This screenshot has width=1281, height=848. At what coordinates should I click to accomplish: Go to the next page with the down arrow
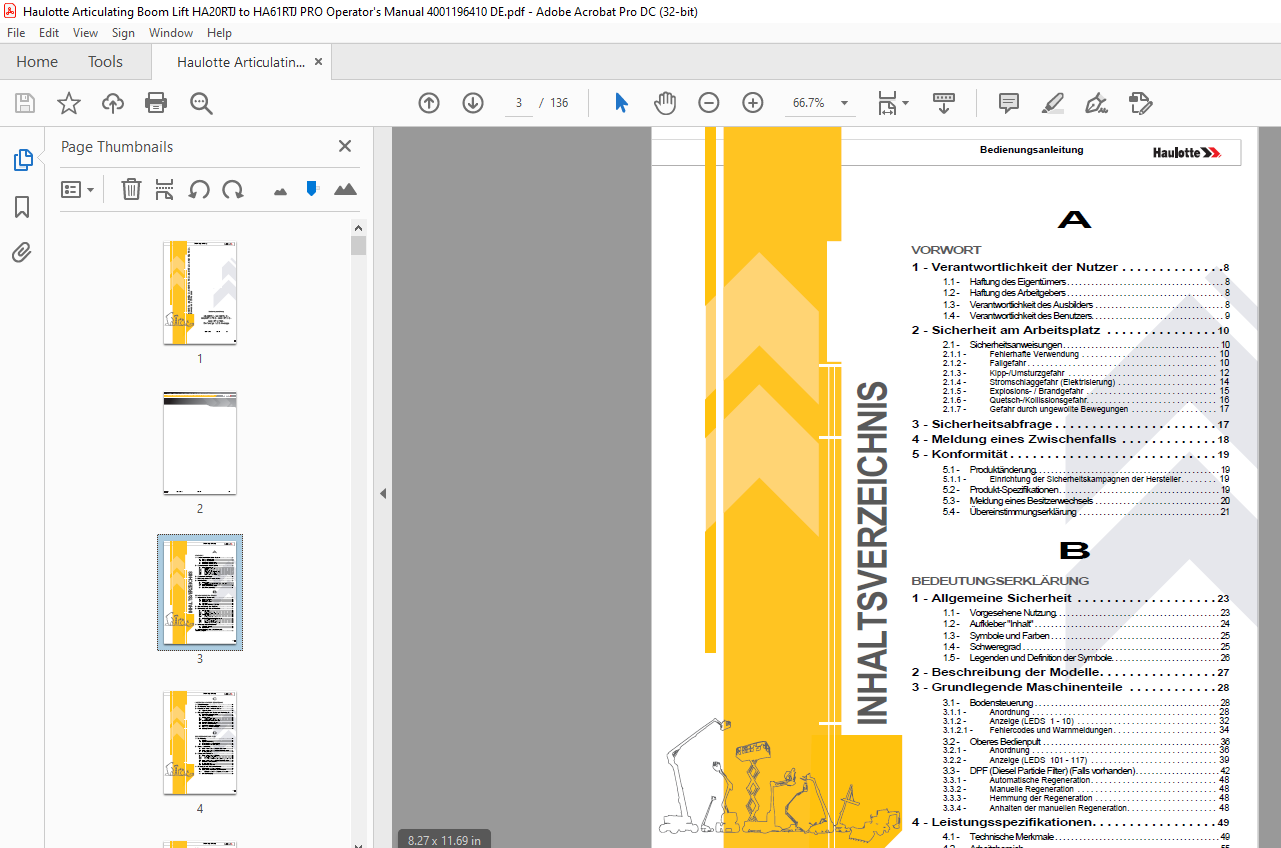click(x=473, y=103)
